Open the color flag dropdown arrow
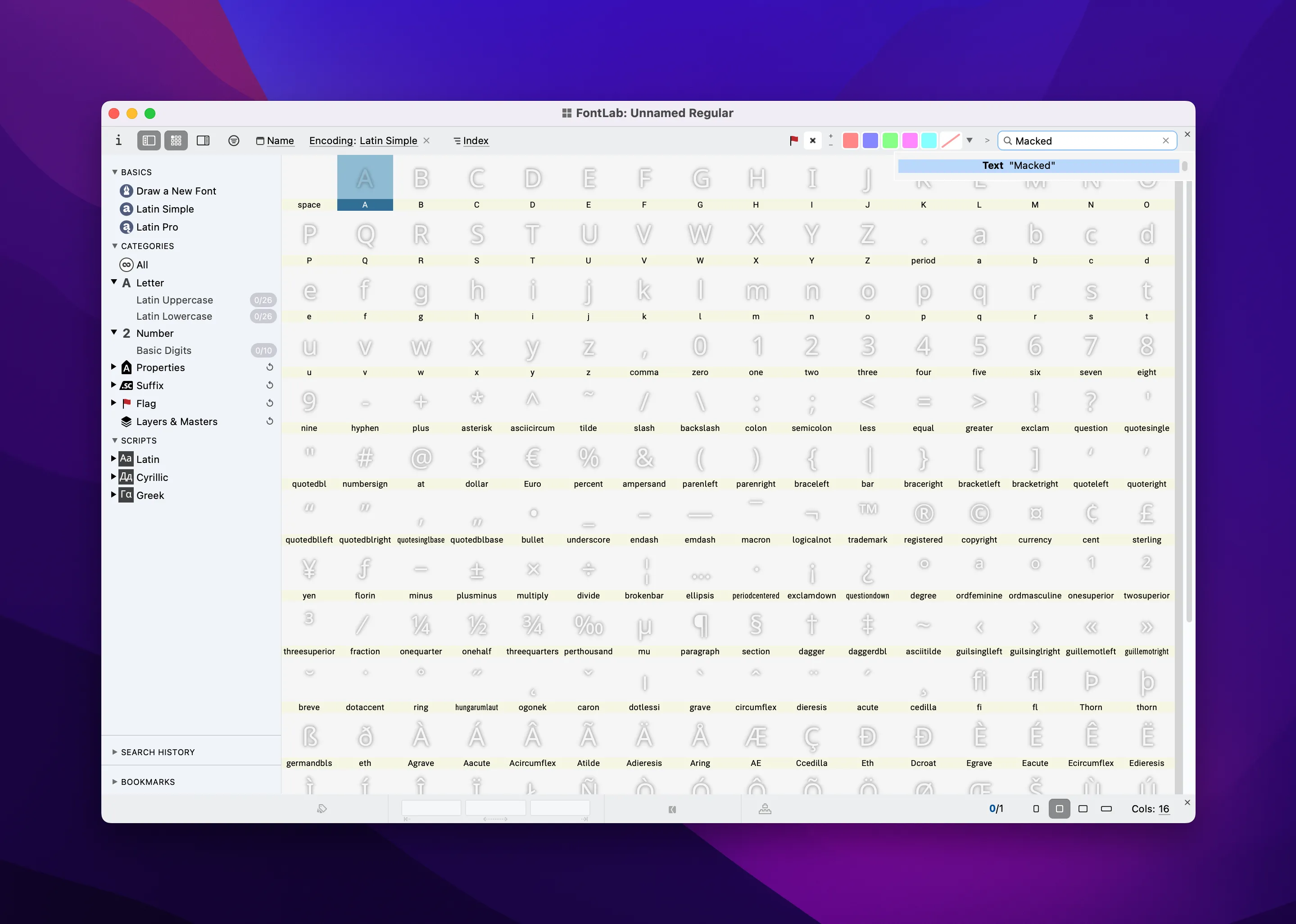Viewport: 1296px width, 924px height. (970, 140)
